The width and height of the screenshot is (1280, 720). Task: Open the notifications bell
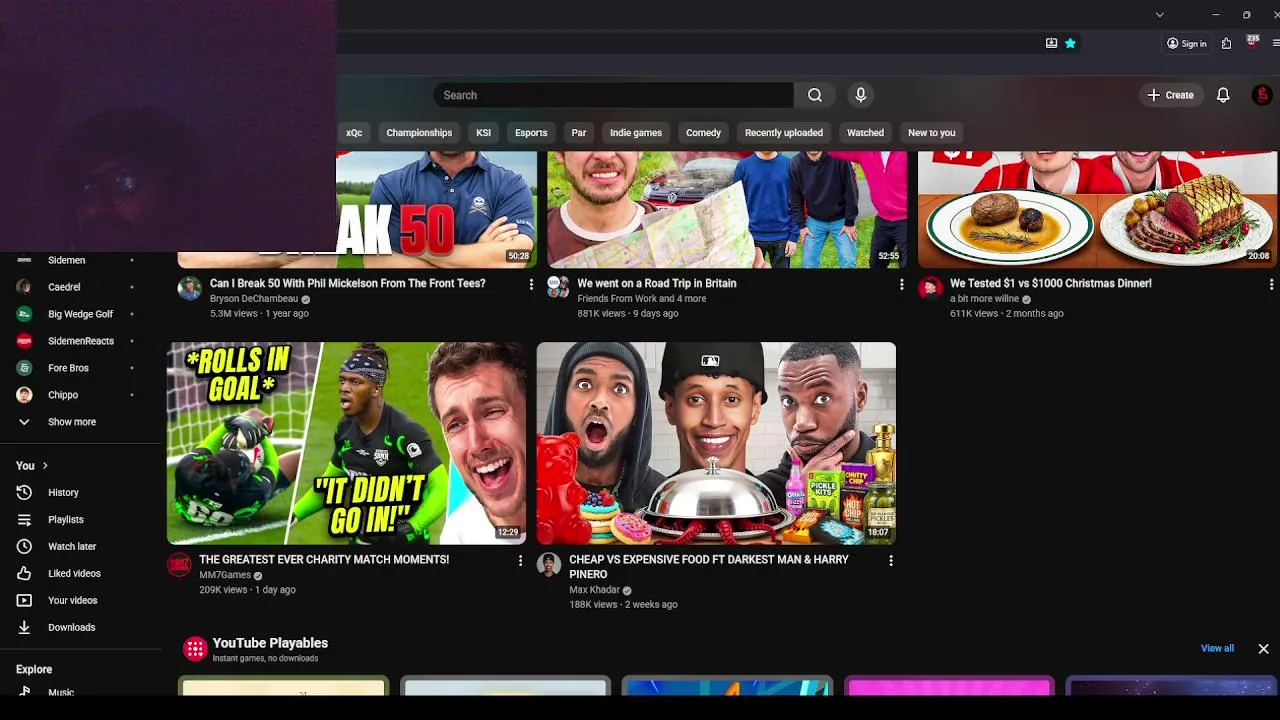pos(1223,95)
